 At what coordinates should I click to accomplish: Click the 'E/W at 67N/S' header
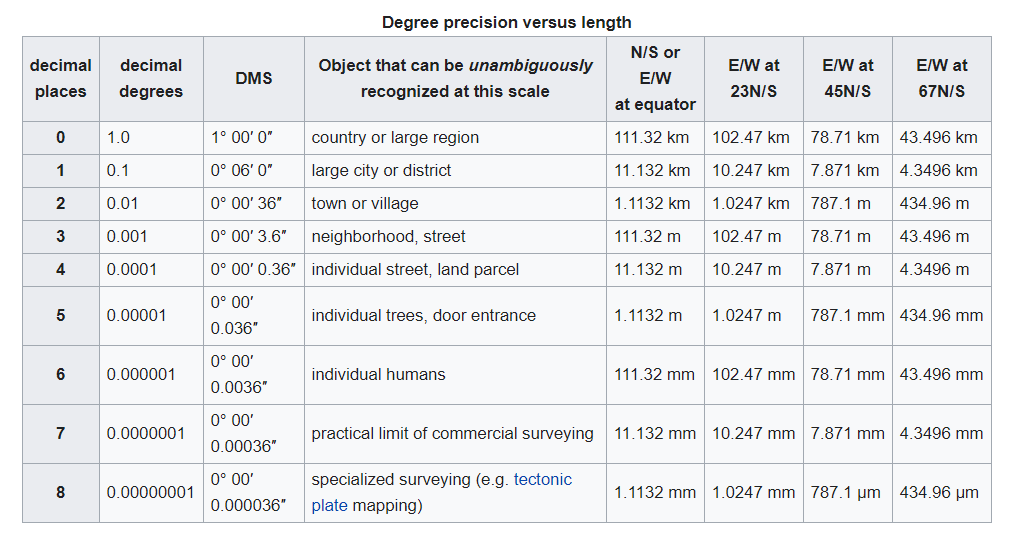click(942, 79)
